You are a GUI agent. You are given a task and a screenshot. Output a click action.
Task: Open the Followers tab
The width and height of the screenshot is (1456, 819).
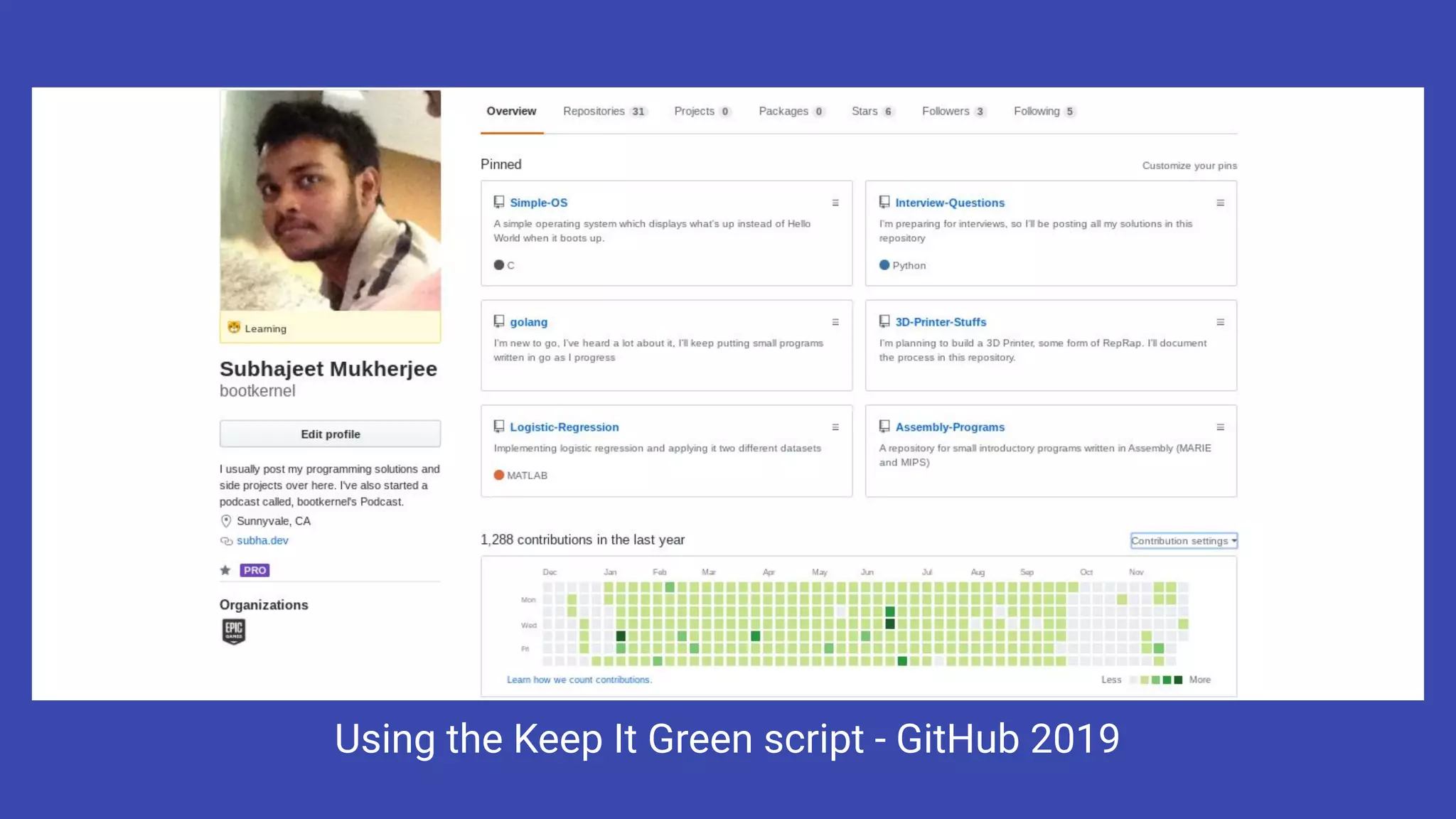953,111
